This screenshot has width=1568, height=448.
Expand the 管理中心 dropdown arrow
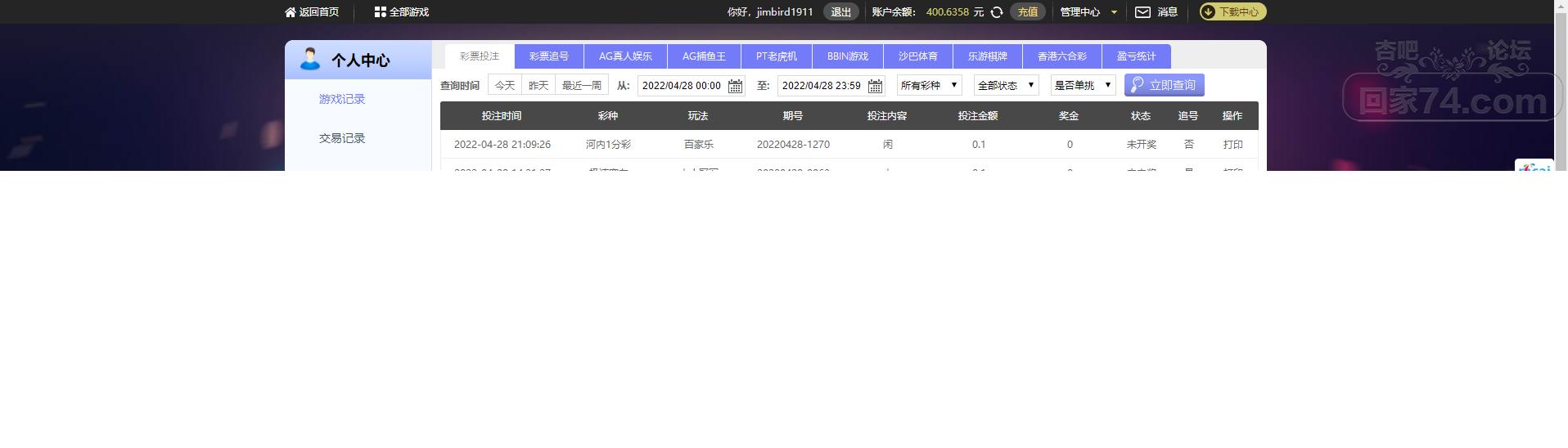(1114, 12)
